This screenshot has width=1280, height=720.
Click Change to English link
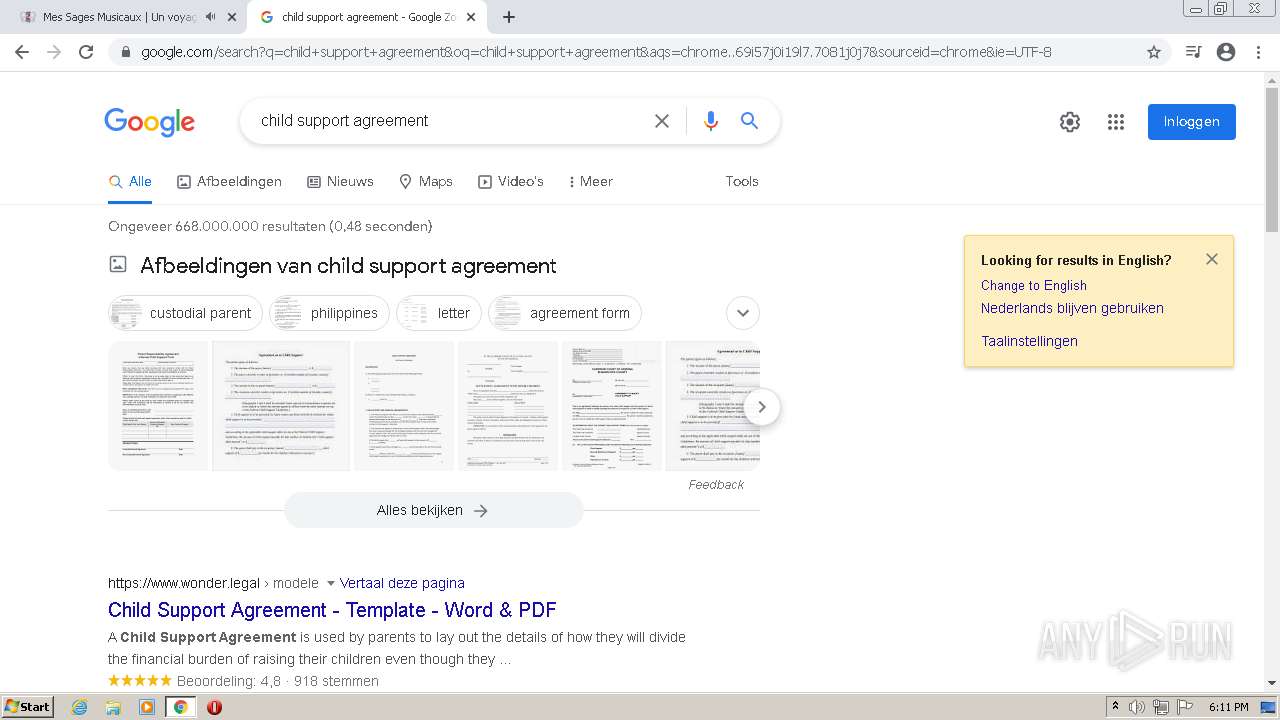[1033, 285]
